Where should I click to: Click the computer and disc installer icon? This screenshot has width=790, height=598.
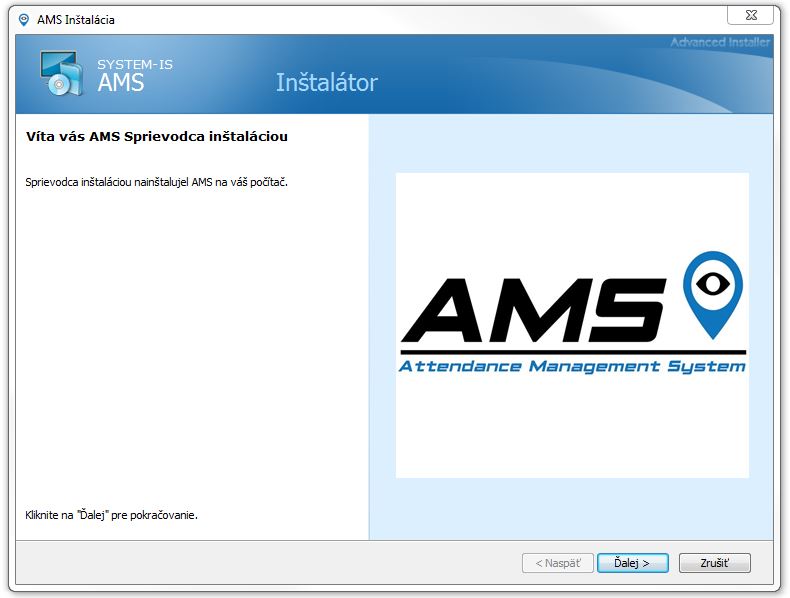click(x=61, y=74)
